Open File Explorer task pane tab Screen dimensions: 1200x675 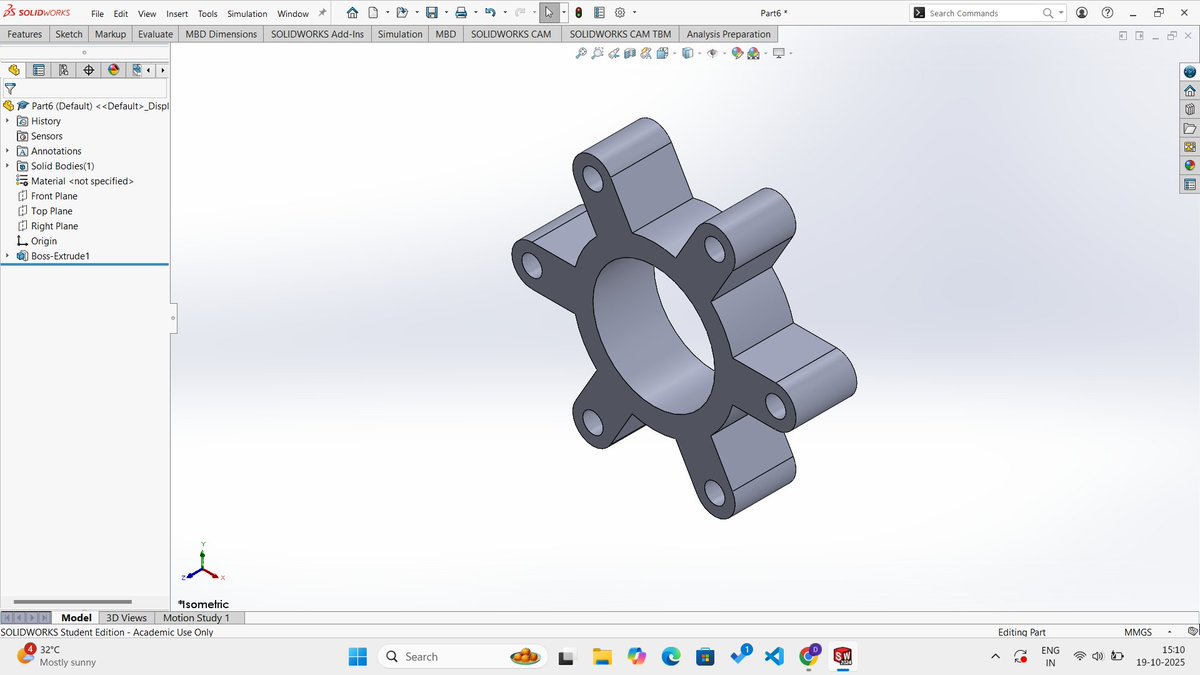[1189, 129]
